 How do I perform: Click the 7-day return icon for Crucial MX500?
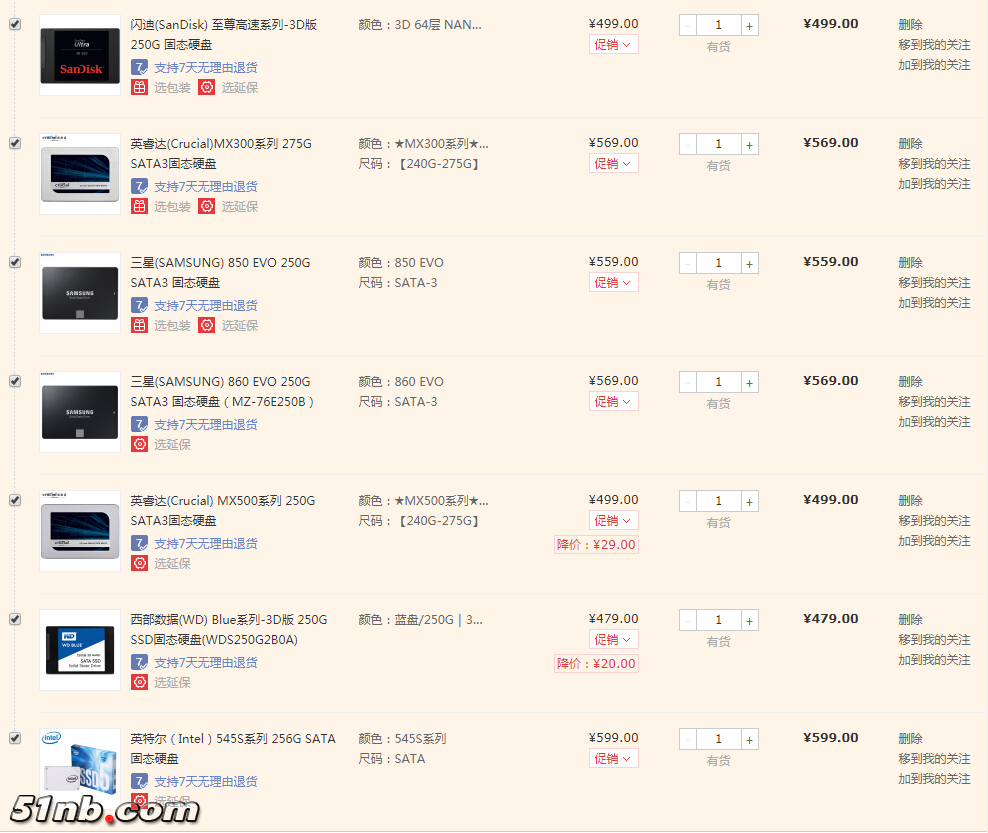[x=139, y=543]
